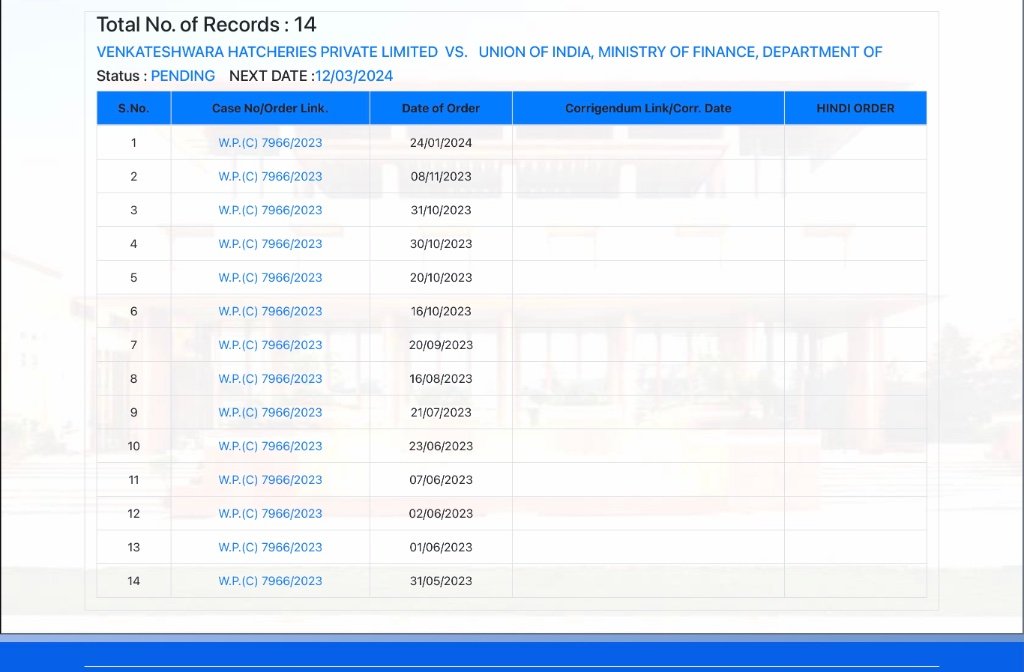1024x672 pixels.
Task: Click the Date of Order column header
Action: [441, 108]
